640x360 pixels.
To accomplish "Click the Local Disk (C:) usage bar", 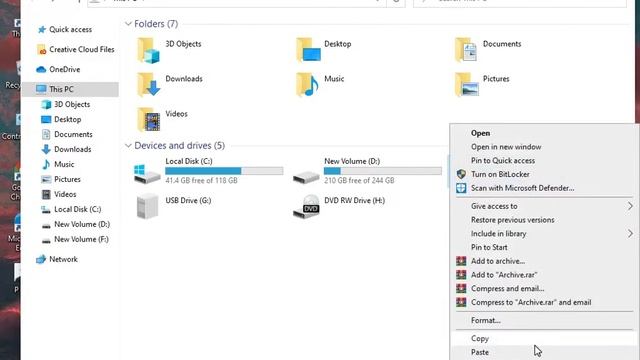I will pyautogui.click(x=224, y=171).
